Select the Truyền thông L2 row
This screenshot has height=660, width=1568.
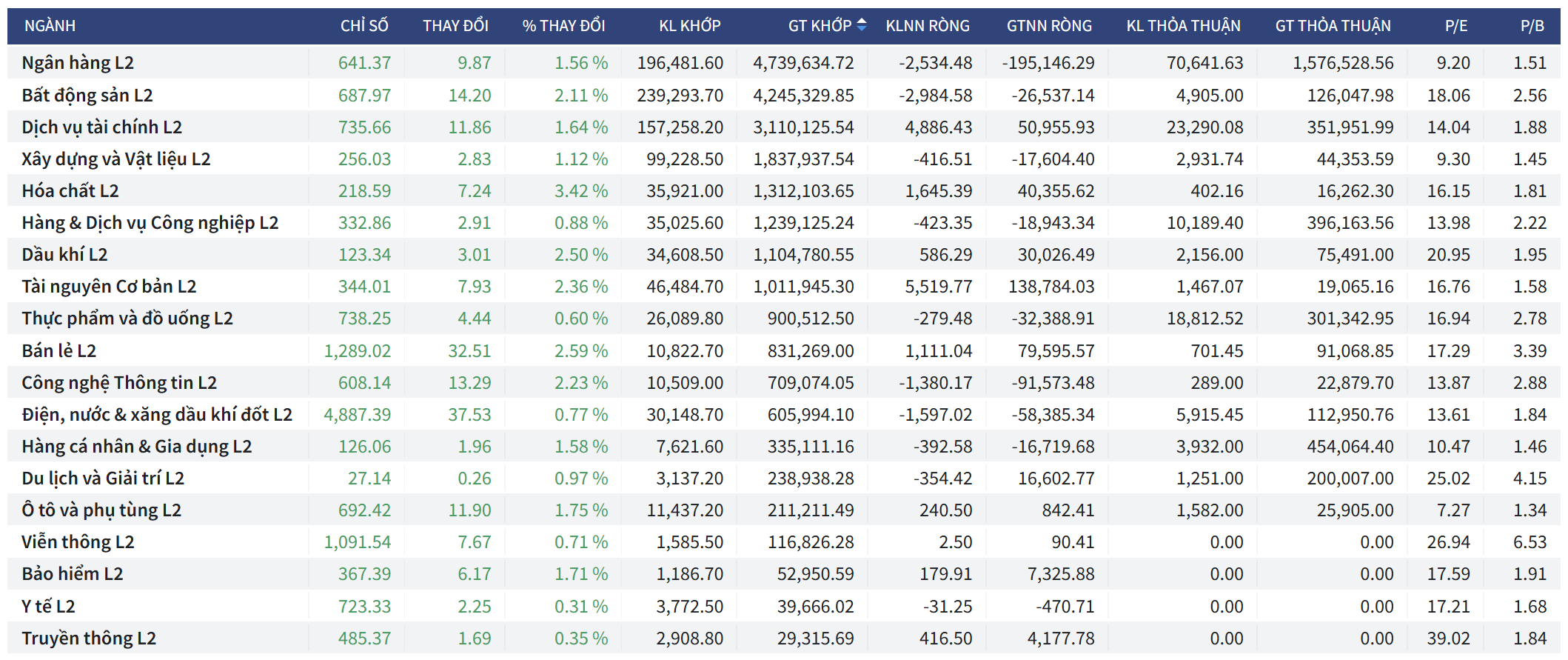coord(89,639)
